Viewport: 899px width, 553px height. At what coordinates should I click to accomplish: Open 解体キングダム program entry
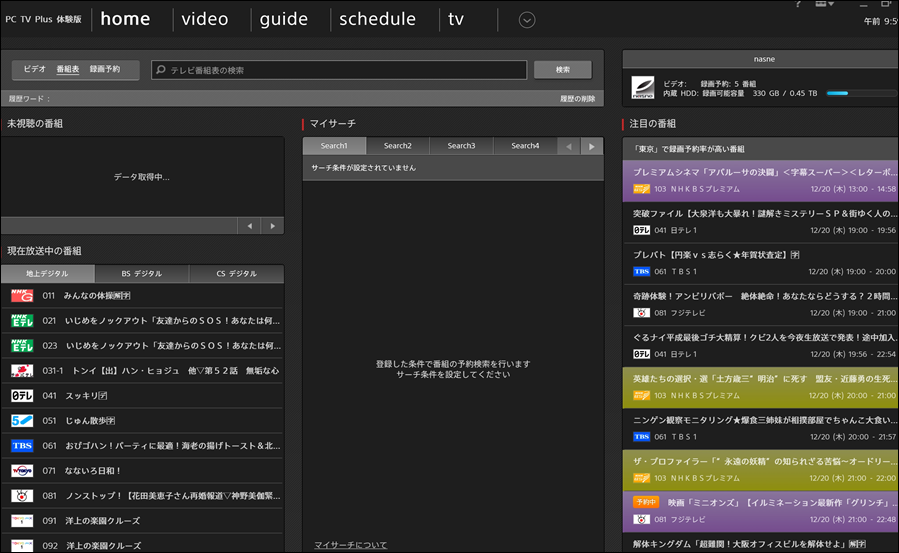[761, 543]
